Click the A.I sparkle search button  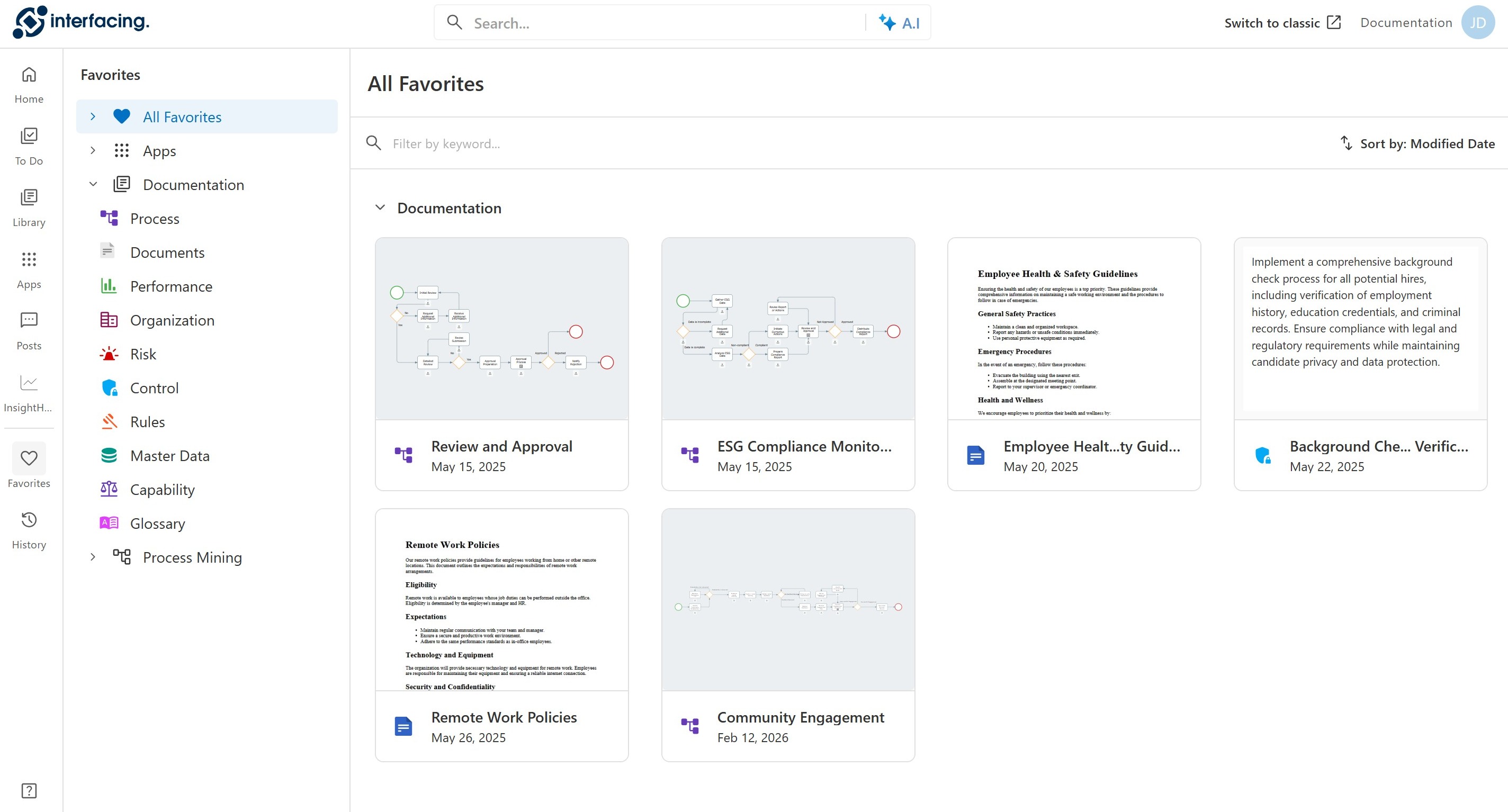899,23
